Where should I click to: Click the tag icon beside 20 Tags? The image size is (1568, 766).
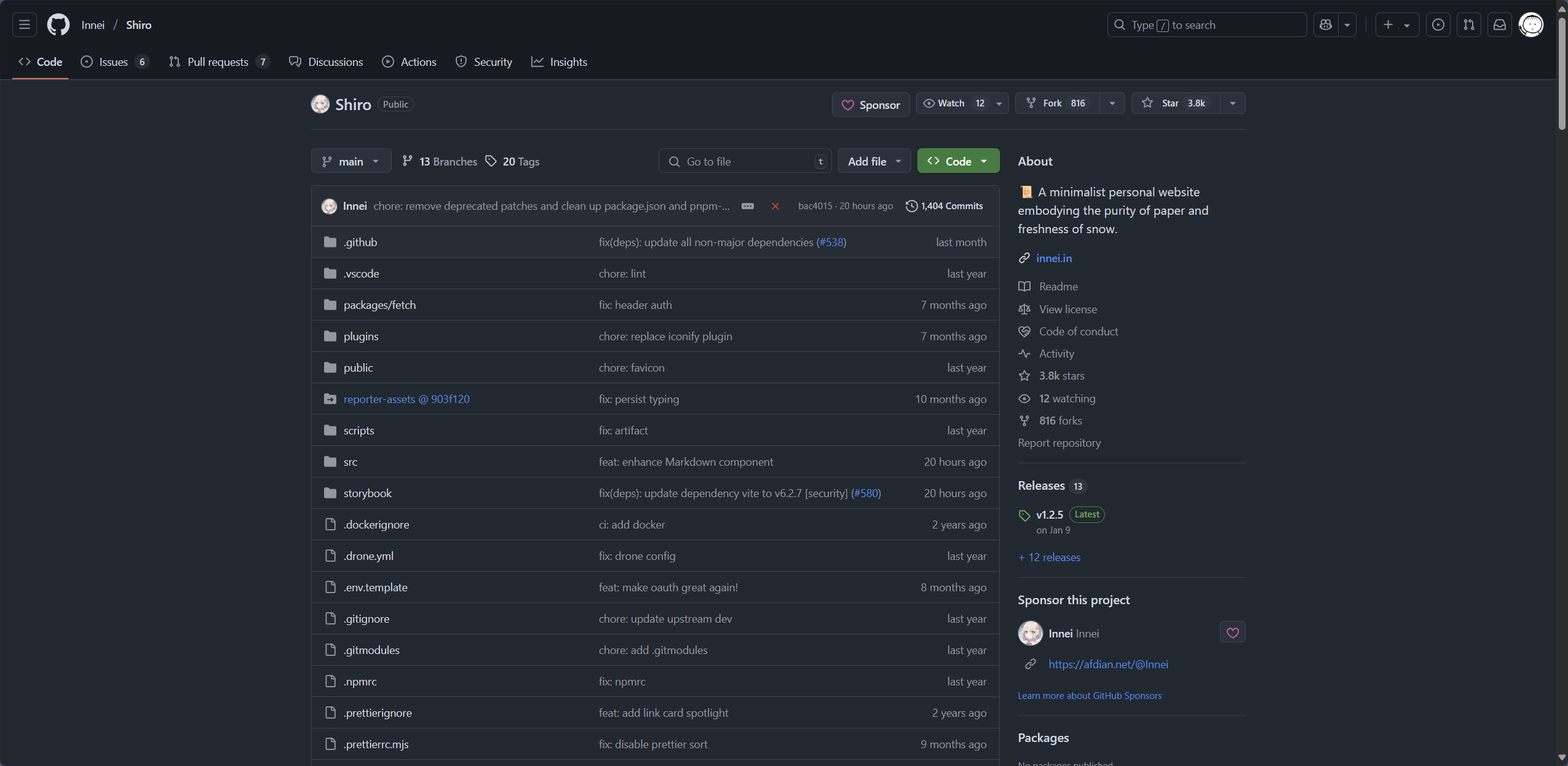click(x=491, y=161)
